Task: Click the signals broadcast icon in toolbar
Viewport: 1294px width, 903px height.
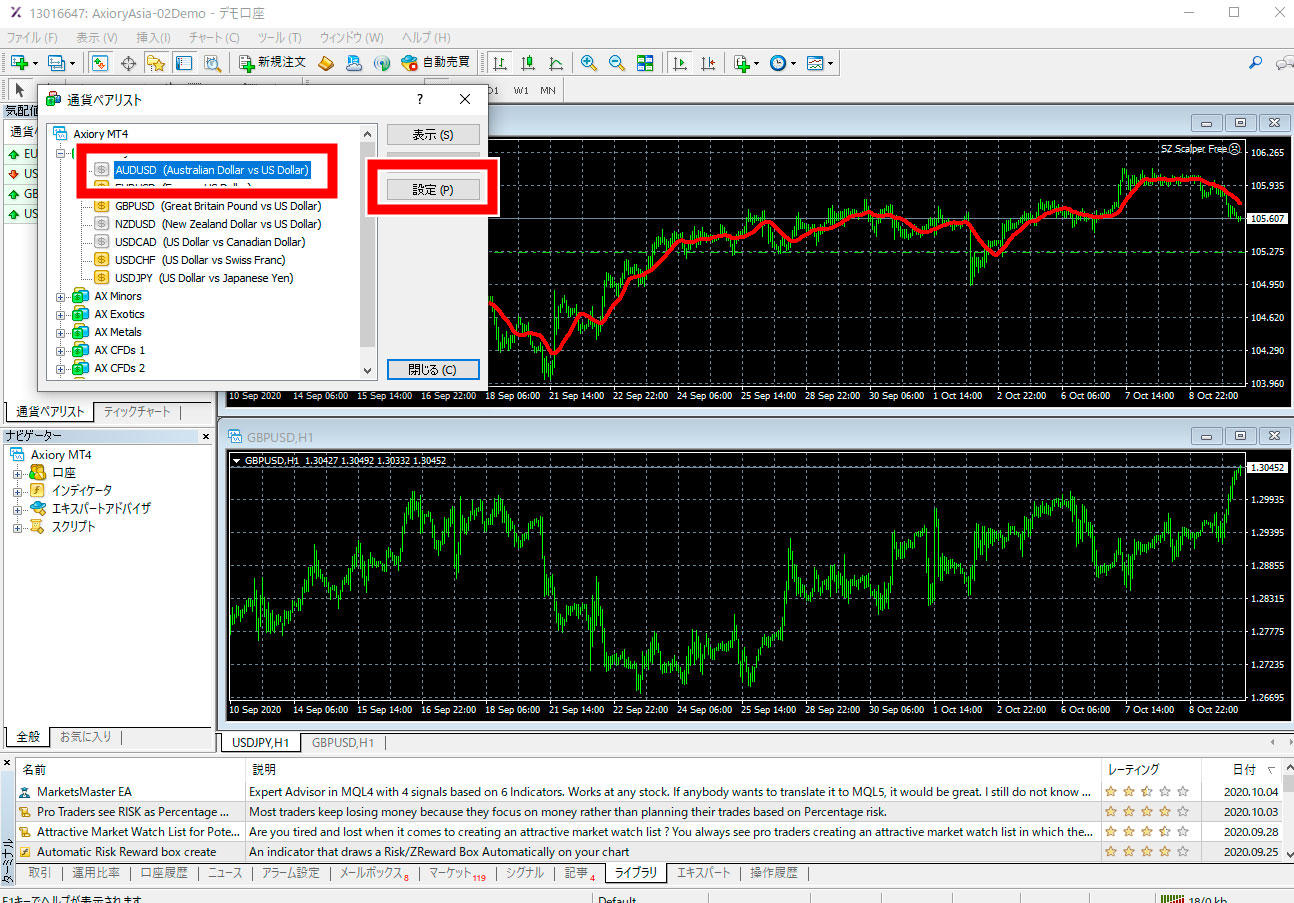Action: click(x=381, y=62)
